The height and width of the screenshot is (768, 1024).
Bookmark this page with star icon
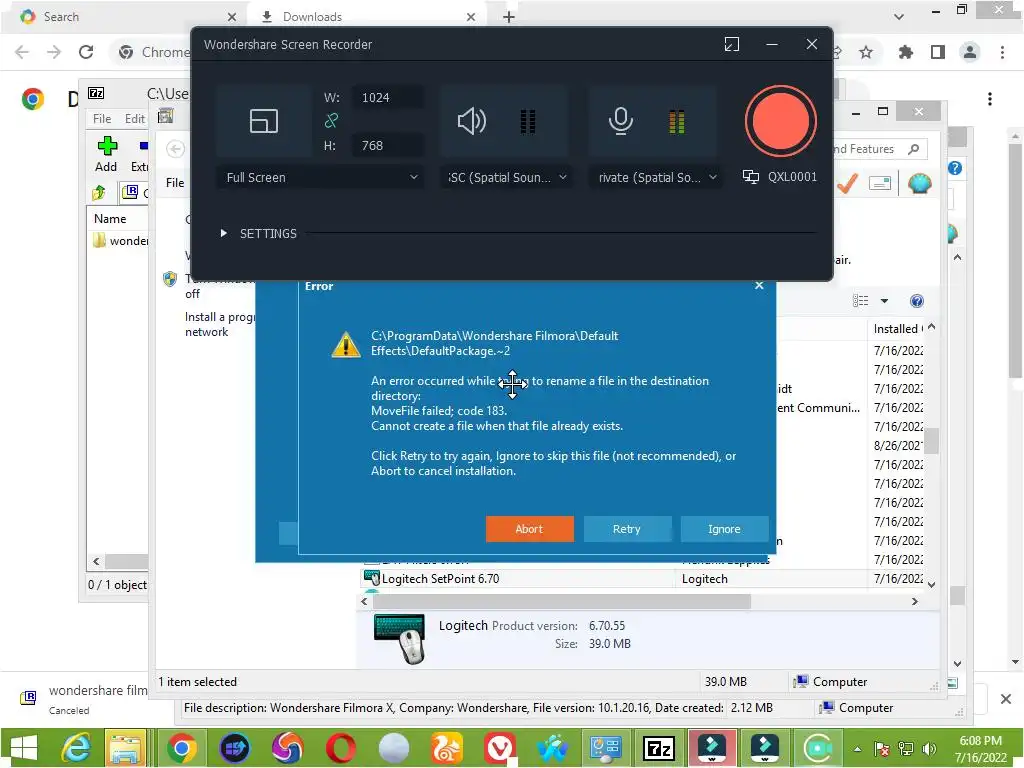coord(866,52)
